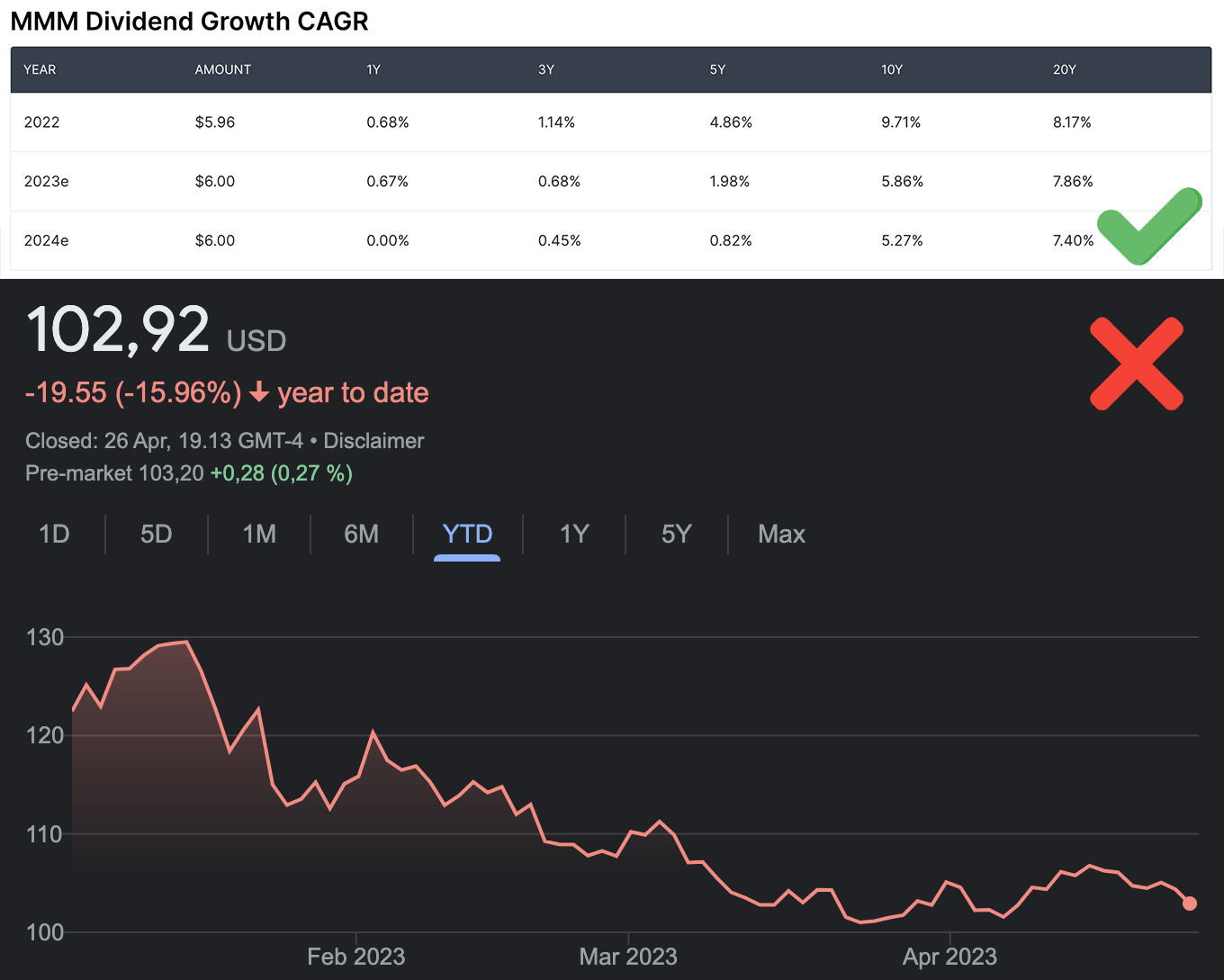
Task: Click the red X cross icon
Action: point(1136,364)
